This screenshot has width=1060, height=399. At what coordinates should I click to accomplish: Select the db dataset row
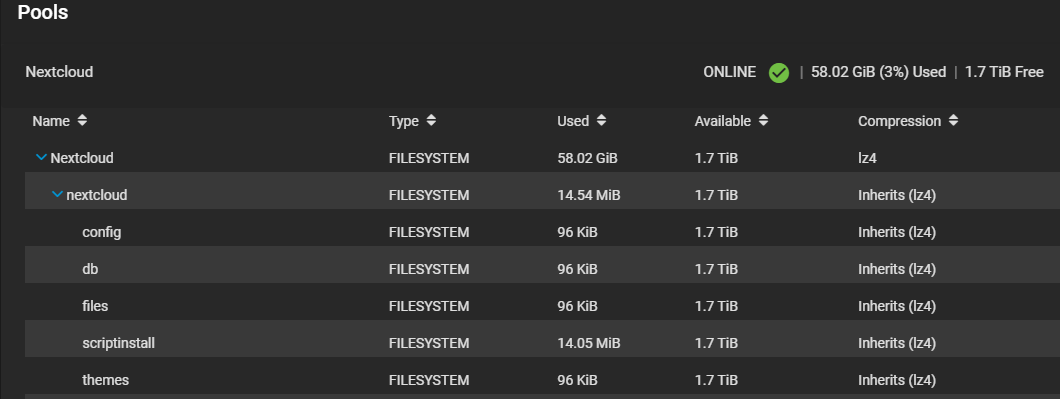click(542, 269)
